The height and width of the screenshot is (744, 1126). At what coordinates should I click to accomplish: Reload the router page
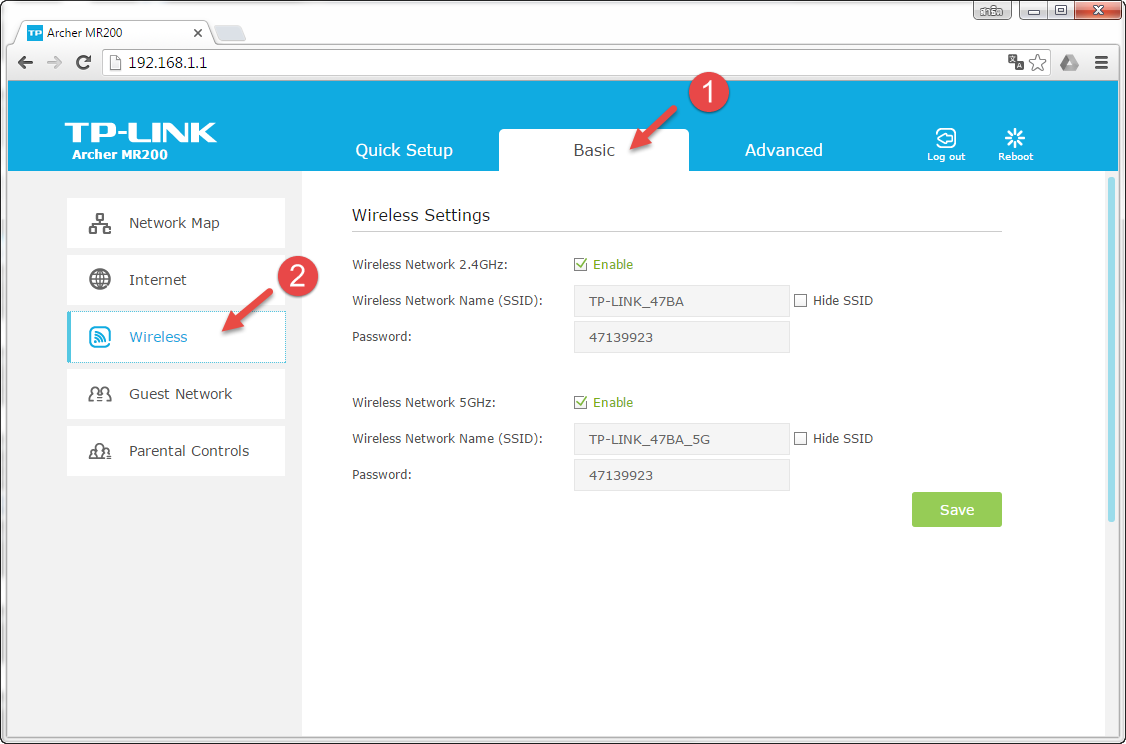click(83, 62)
